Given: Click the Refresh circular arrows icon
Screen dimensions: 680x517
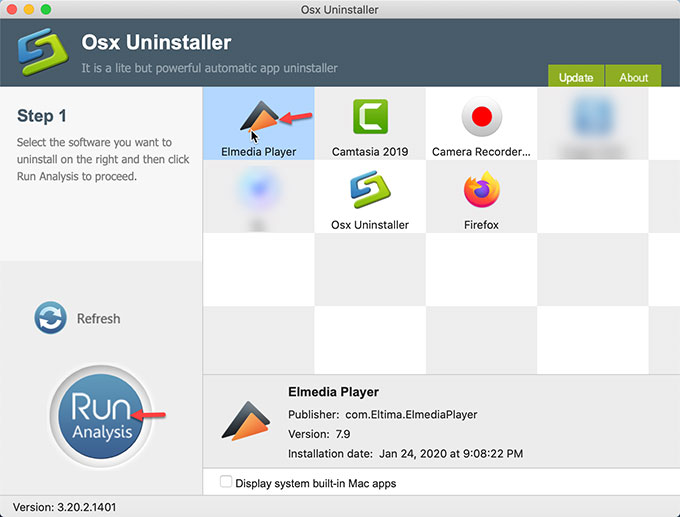Looking at the screenshot, I should point(50,318).
